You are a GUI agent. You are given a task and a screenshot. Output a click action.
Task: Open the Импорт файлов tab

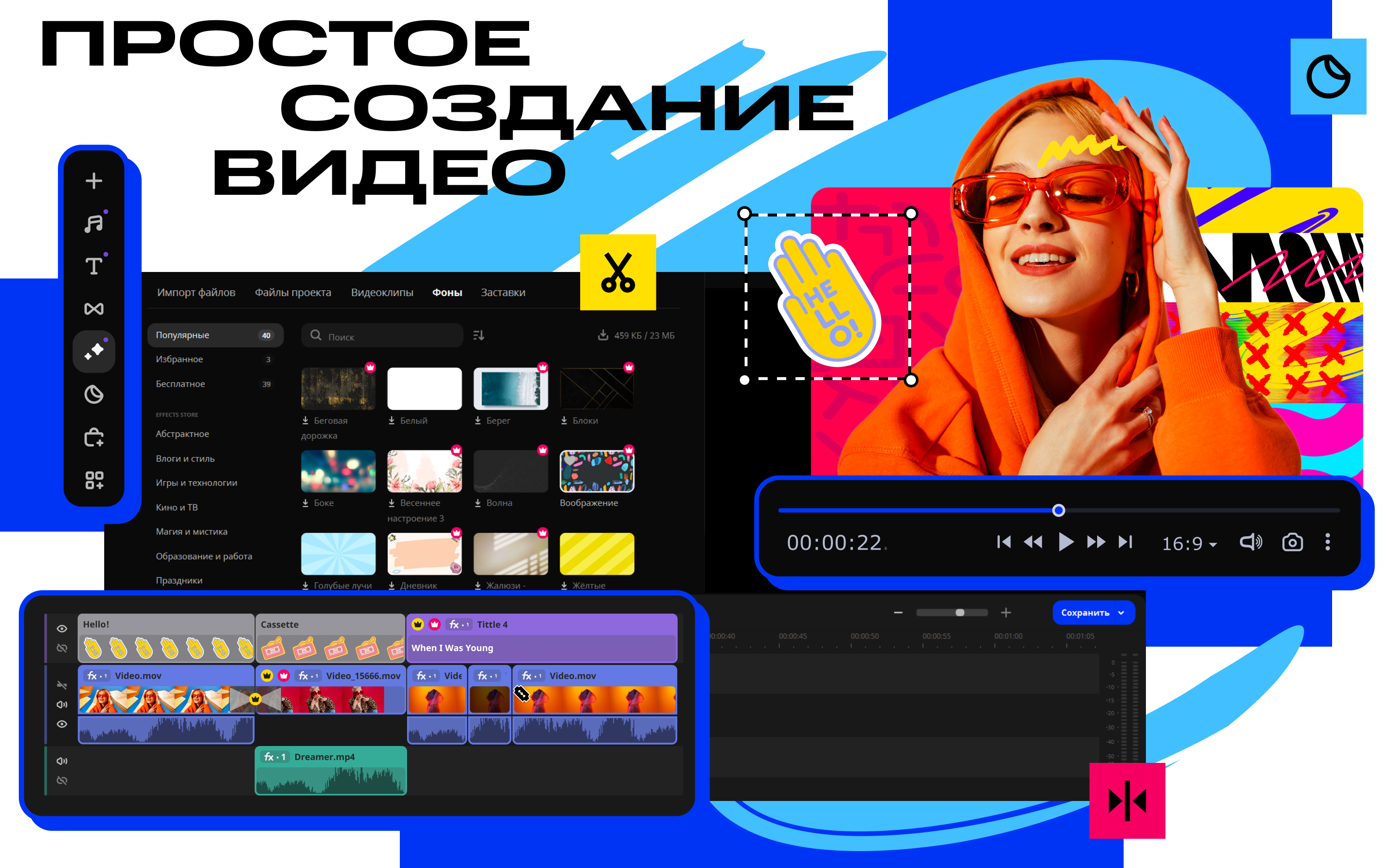click(196, 292)
